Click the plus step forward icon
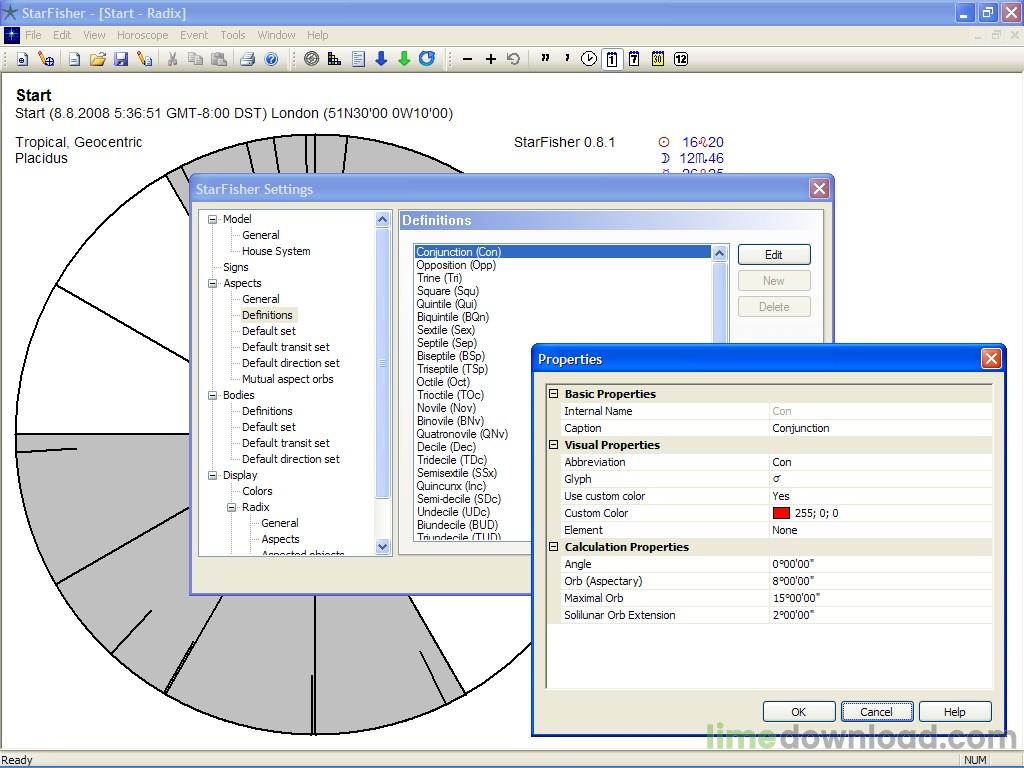This screenshot has width=1024, height=768. 490,59
